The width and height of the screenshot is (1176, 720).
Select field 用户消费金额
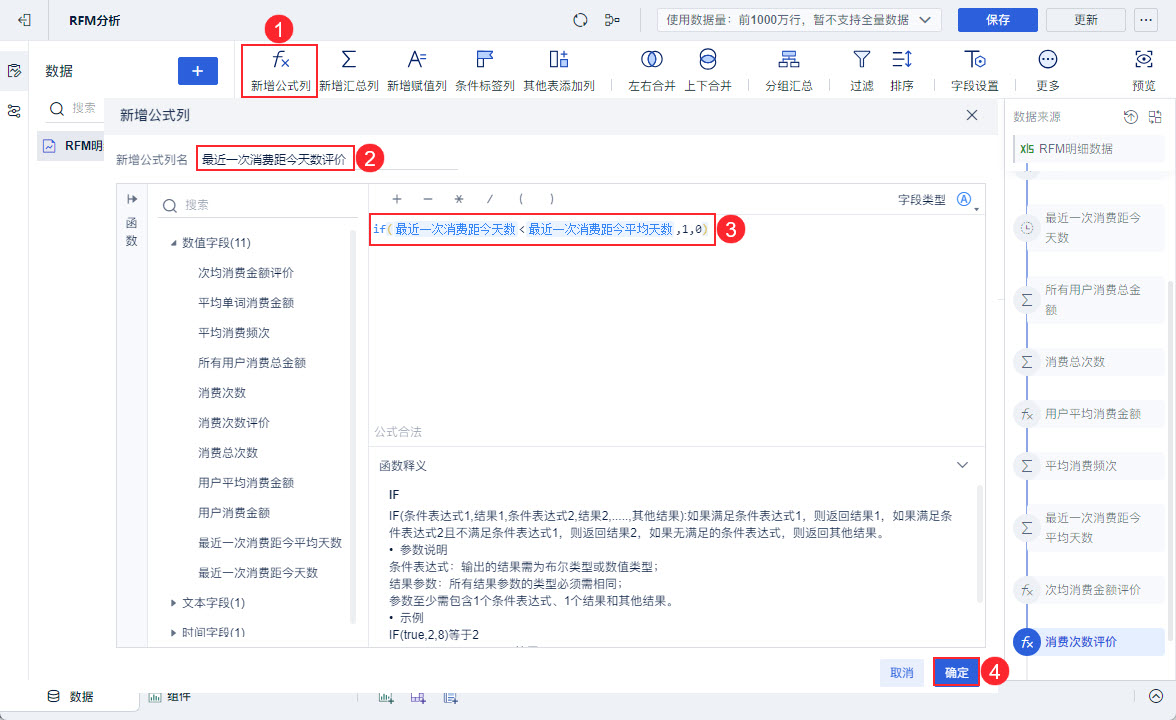tap(234, 513)
